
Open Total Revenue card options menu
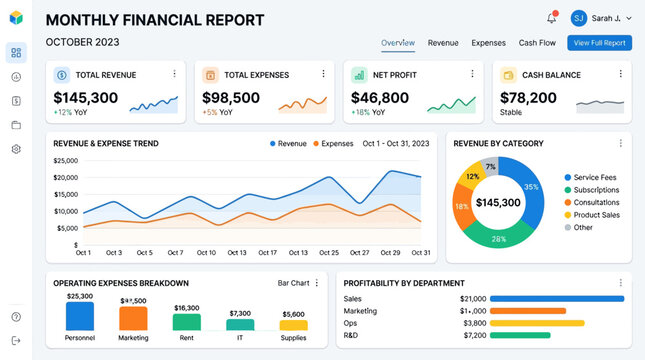174,74
